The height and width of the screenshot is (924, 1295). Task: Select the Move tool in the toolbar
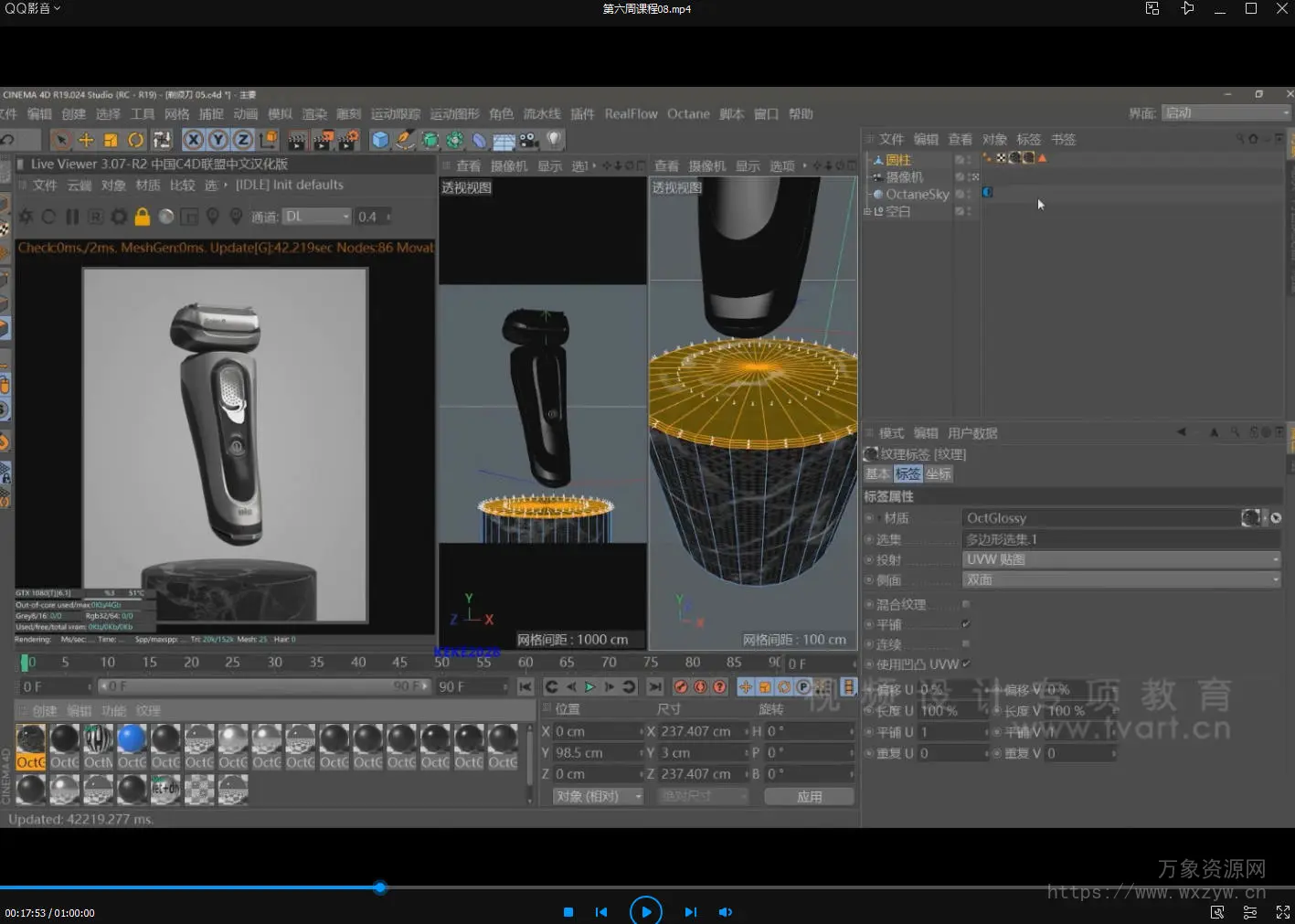[x=86, y=140]
